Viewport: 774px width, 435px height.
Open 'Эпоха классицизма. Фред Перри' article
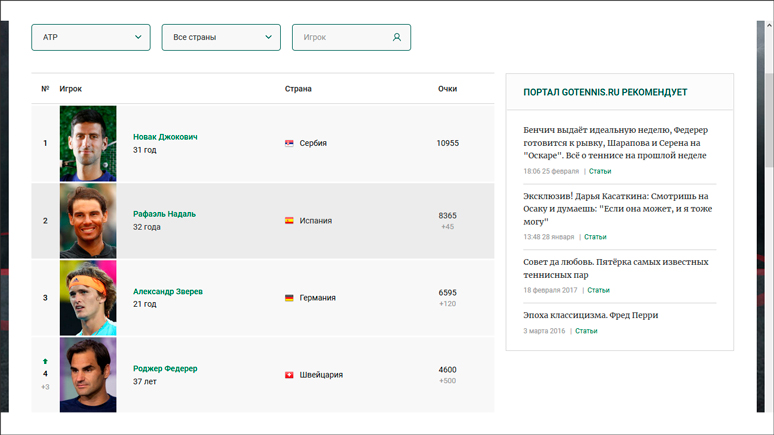pyautogui.click(x=590, y=315)
